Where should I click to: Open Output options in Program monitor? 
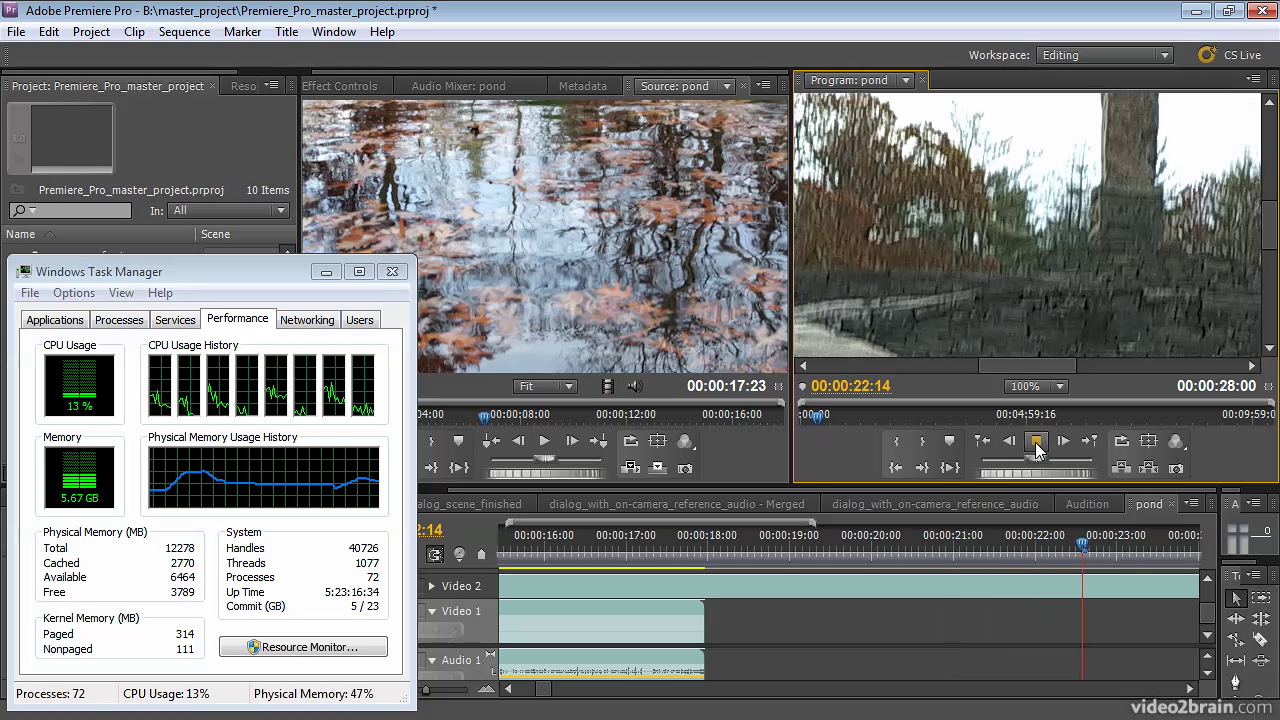[x=1177, y=441]
